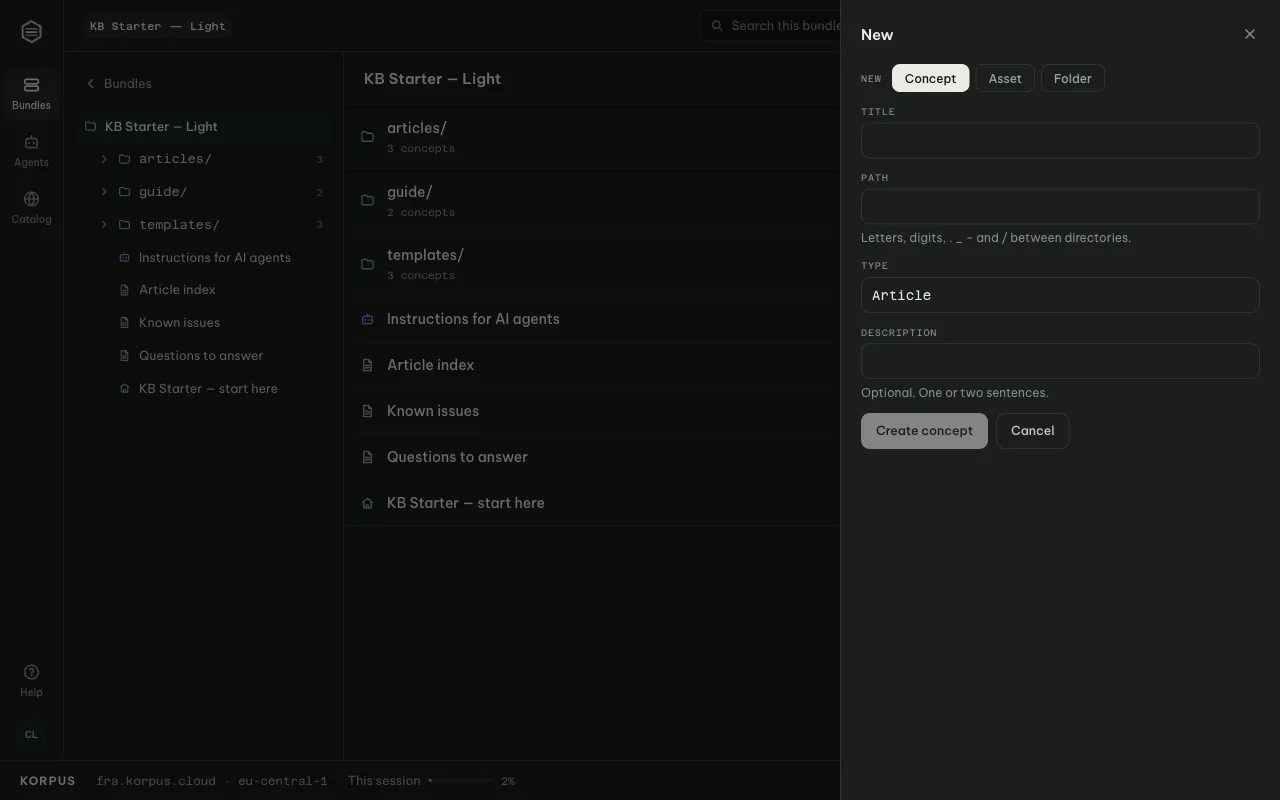Select KB Starter — start here in tree
Screen dimensions: 1280x800
[x=208, y=389]
